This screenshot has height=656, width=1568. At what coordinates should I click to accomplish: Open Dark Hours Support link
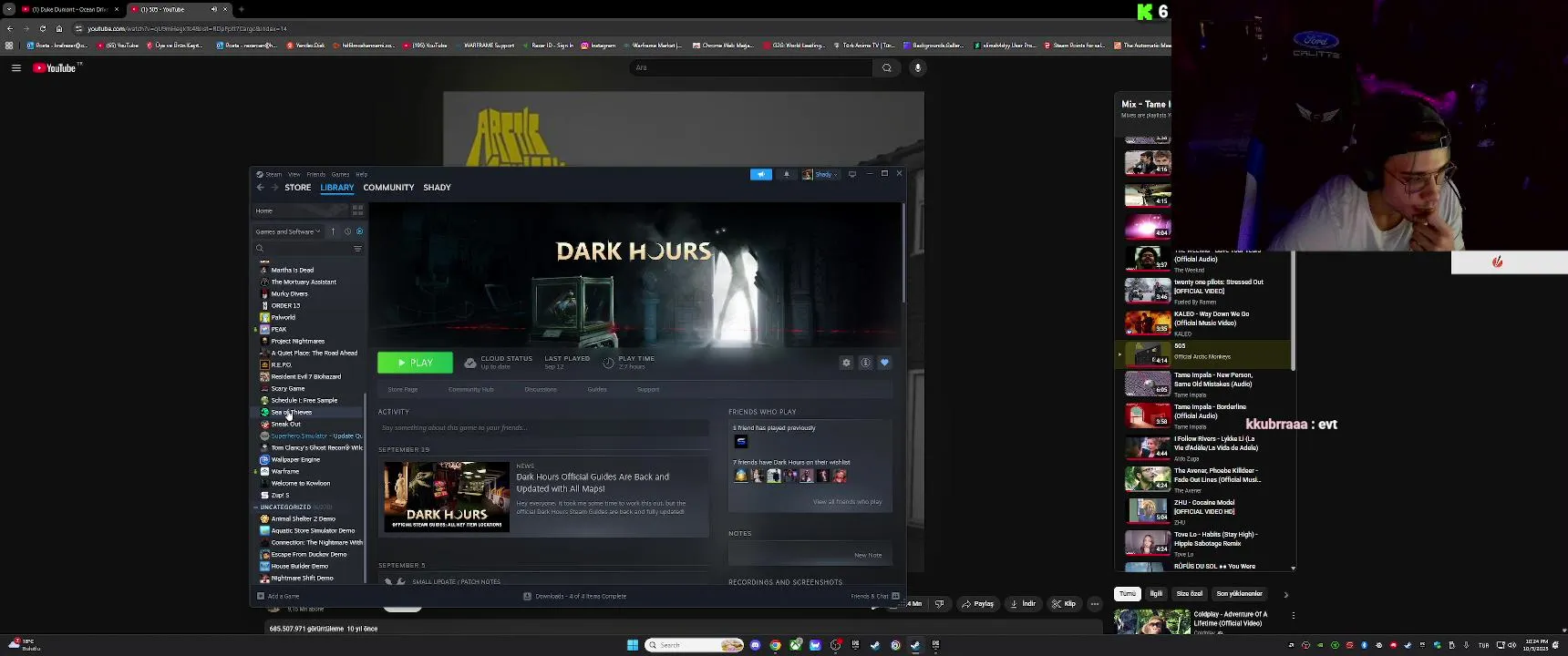648,390
